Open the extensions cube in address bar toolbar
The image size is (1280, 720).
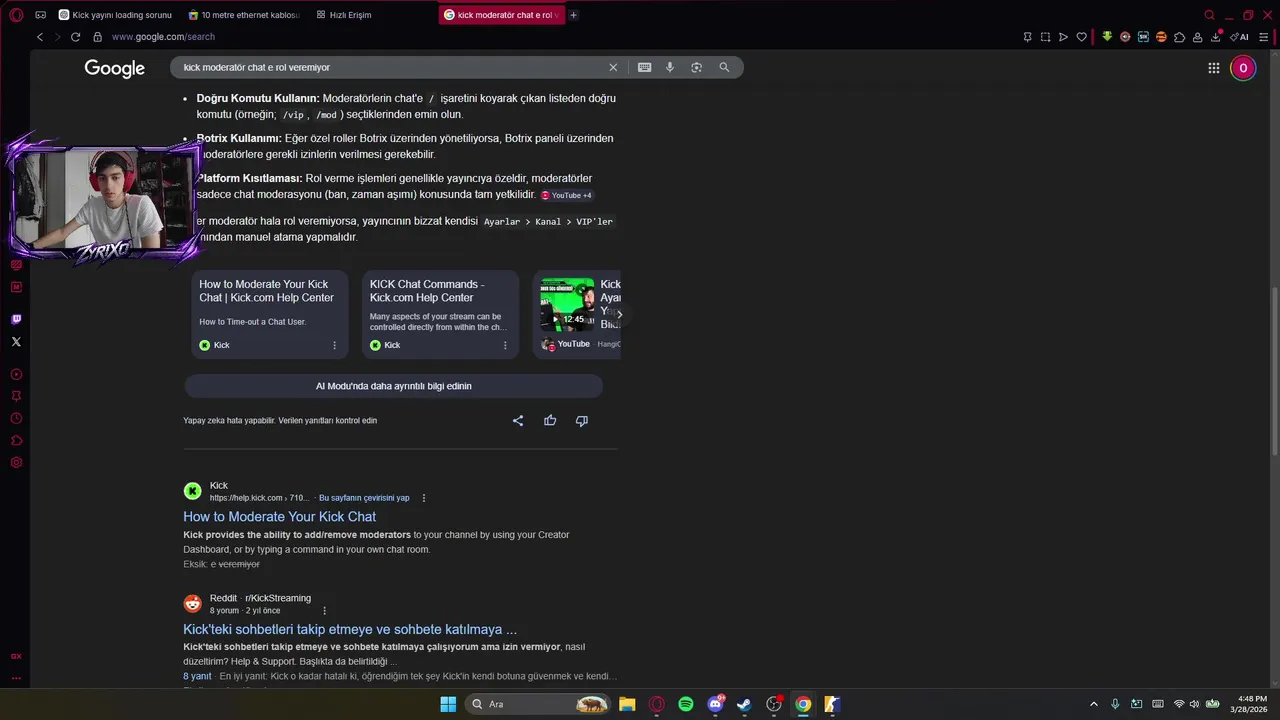(x=1179, y=37)
